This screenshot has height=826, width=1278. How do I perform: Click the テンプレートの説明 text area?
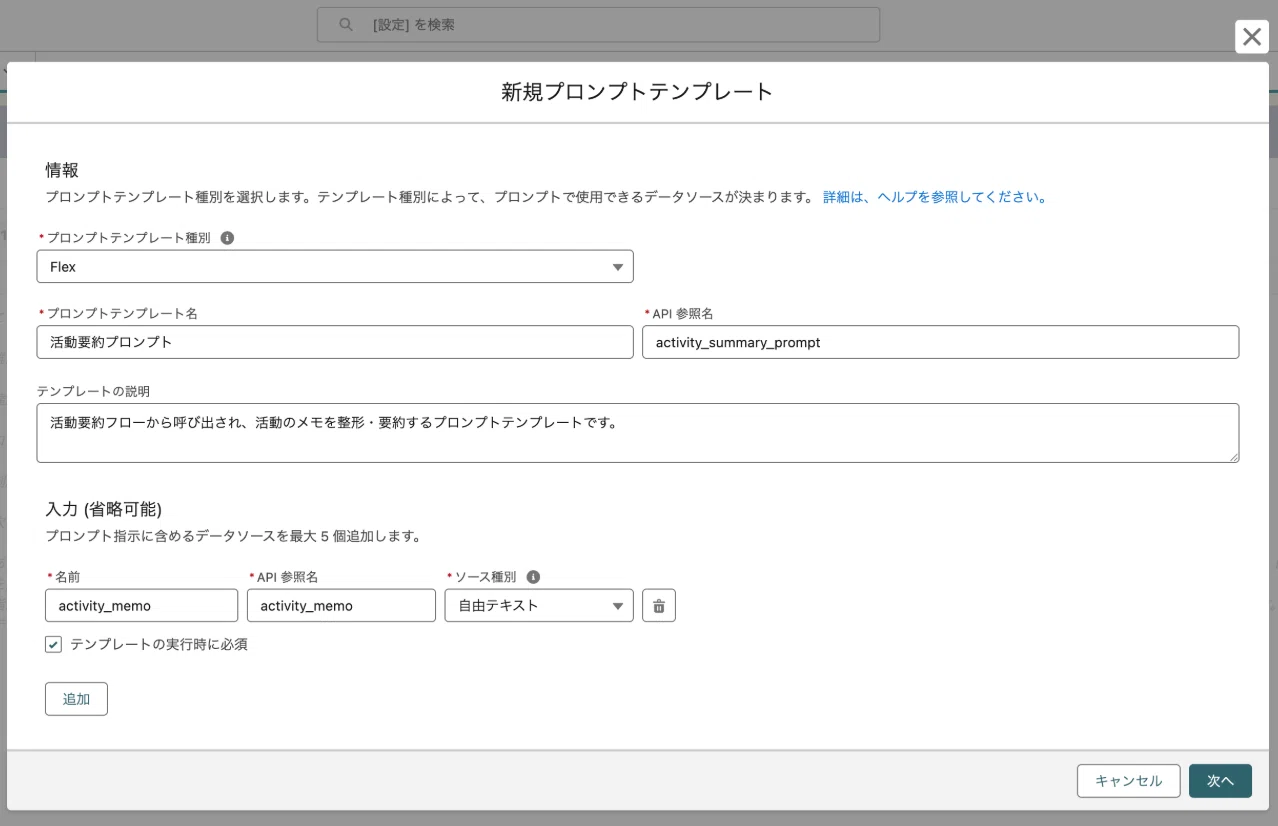(638, 433)
